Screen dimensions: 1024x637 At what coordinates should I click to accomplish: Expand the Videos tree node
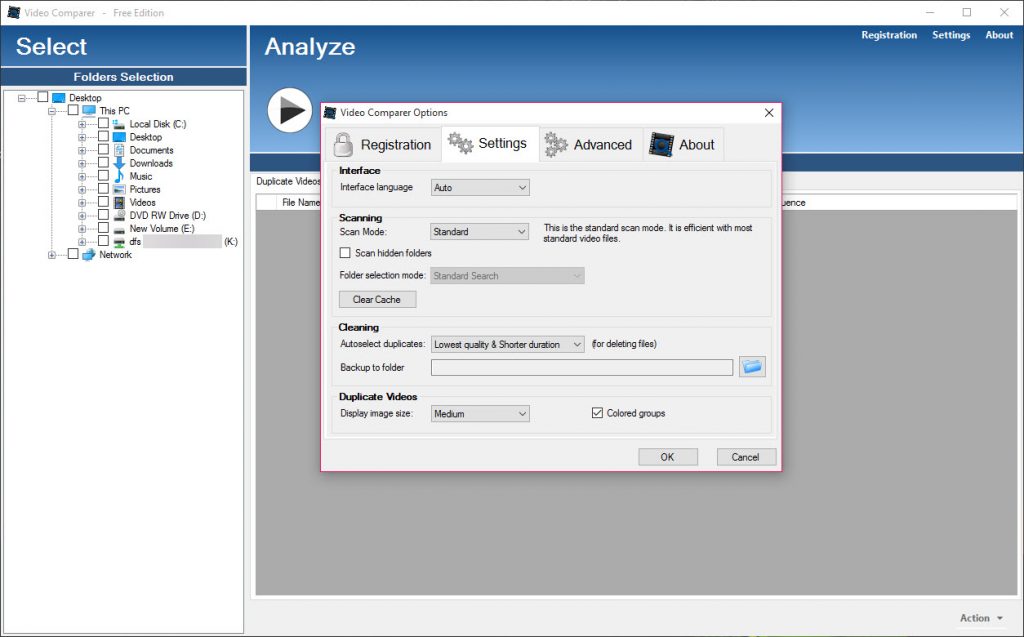[82, 203]
